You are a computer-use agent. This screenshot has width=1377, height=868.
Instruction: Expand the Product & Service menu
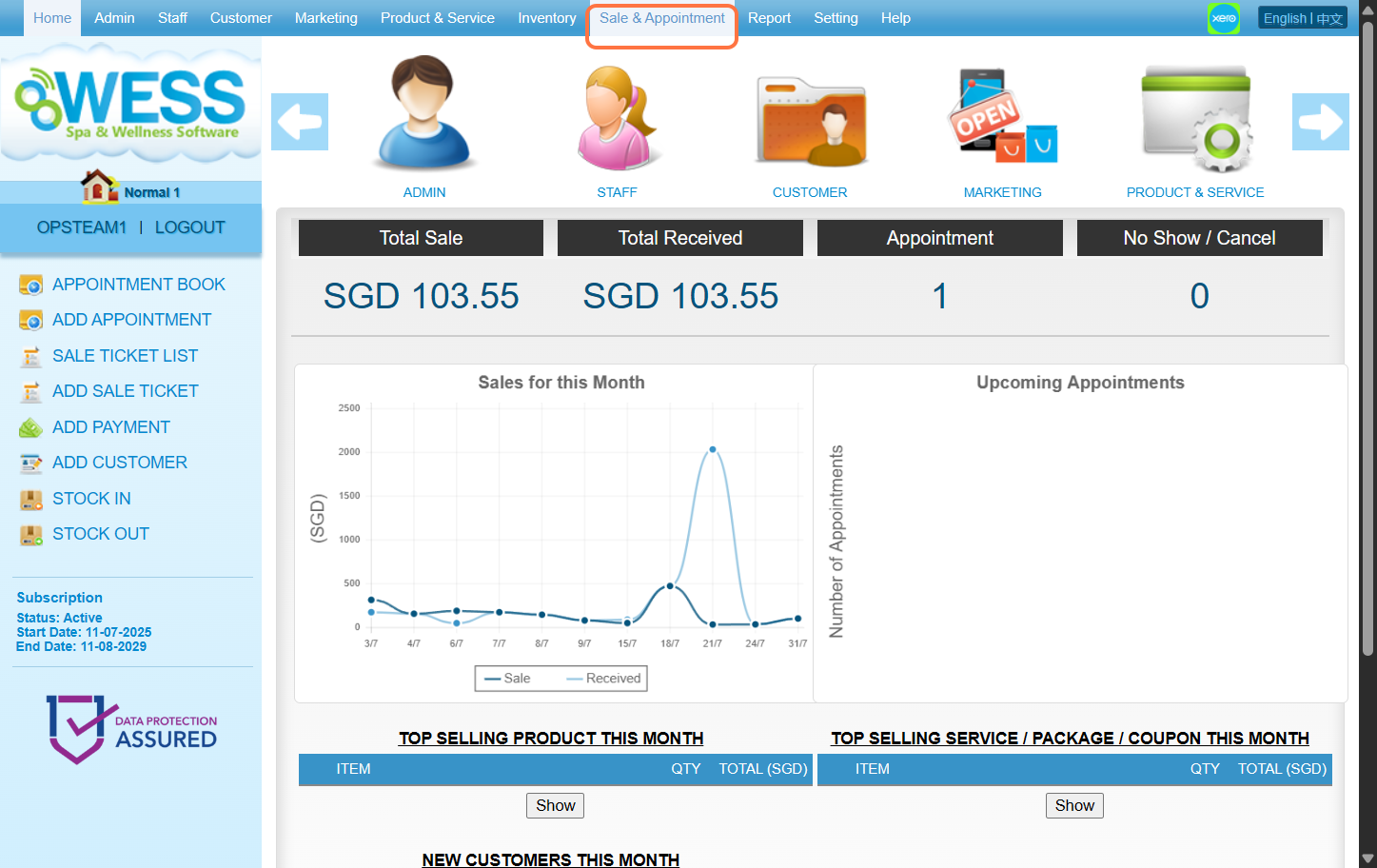(x=437, y=18)
